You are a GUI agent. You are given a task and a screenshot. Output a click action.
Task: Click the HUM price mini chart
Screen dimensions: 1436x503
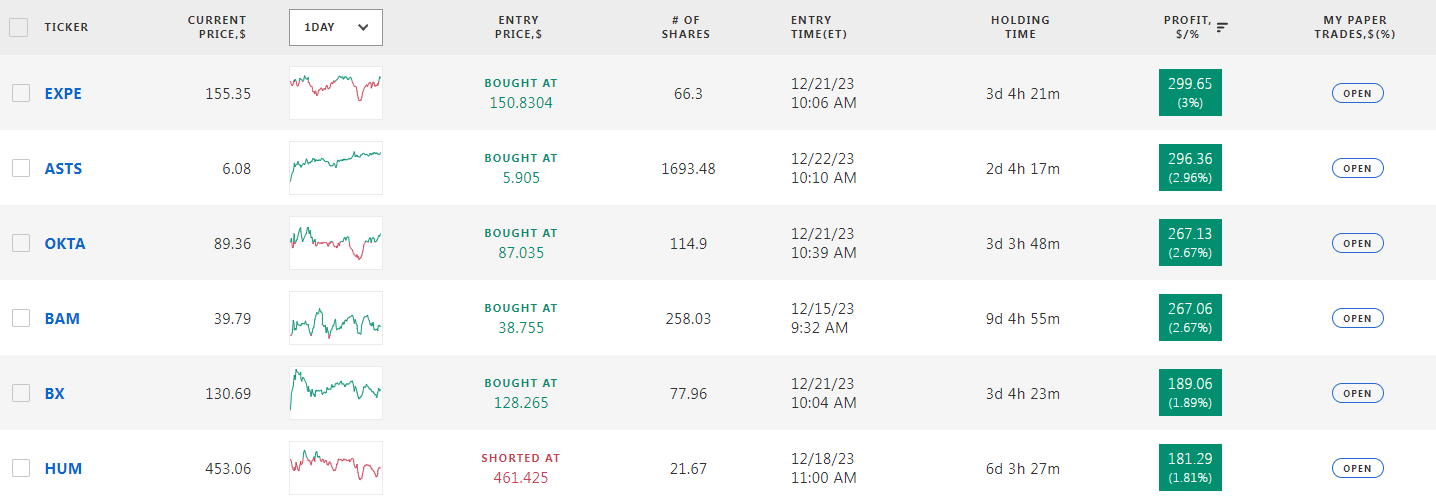click(336, 468)
